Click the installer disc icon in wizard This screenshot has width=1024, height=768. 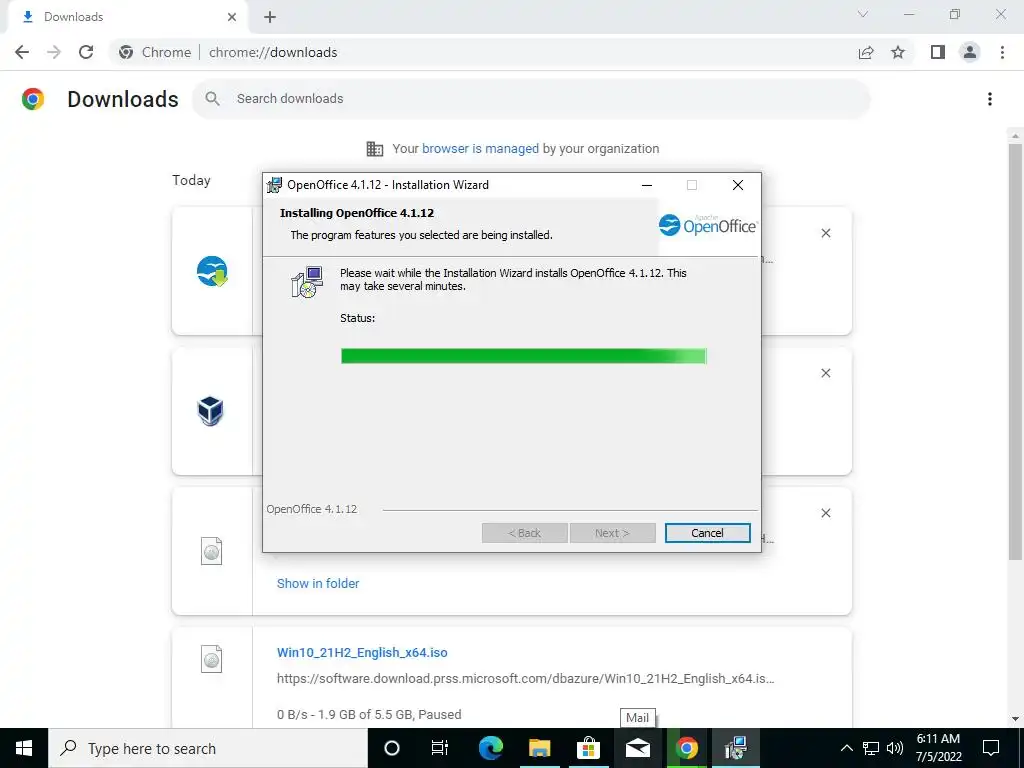pos(307,282)
